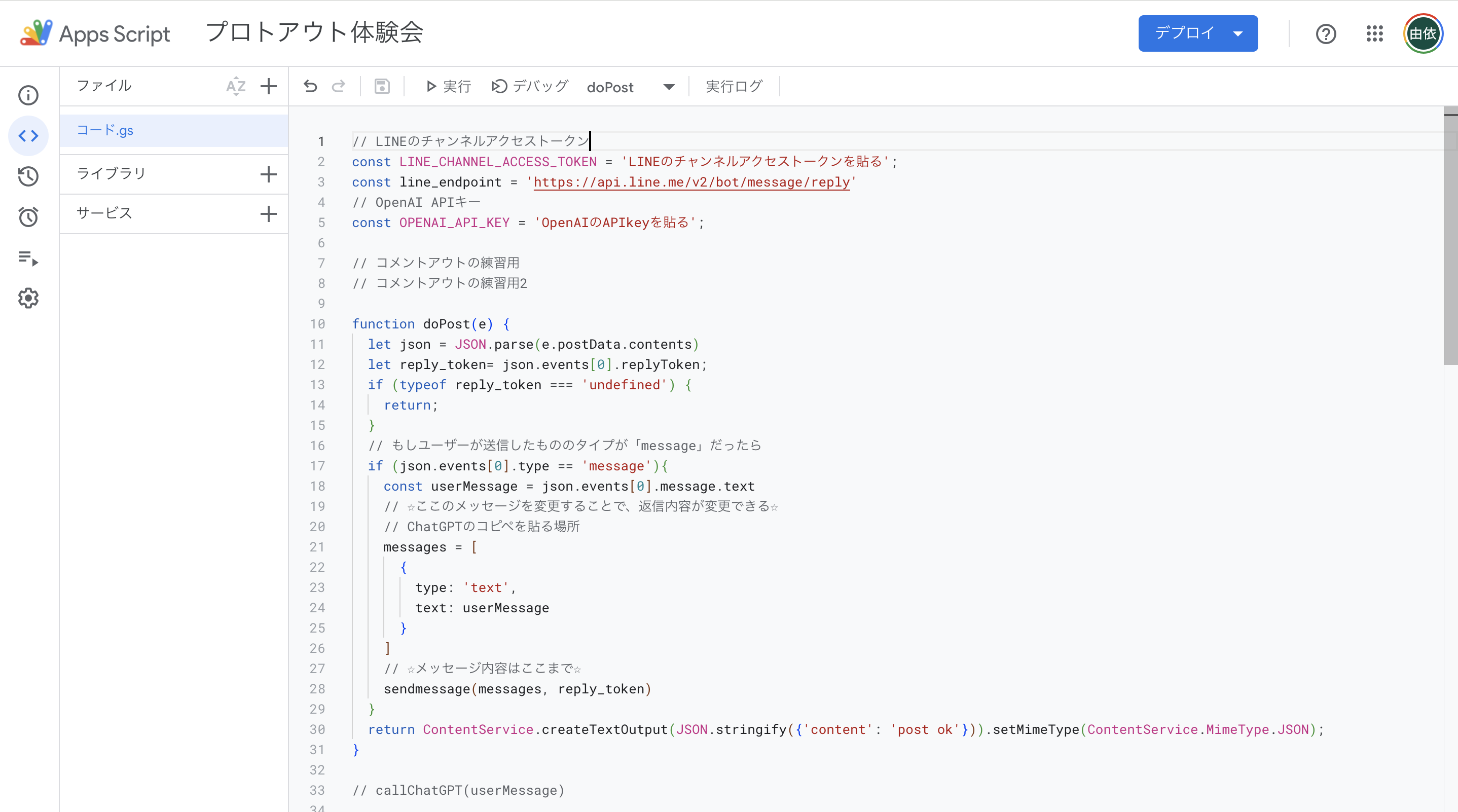Save the project with the save icon

click(x=382, y=87)
